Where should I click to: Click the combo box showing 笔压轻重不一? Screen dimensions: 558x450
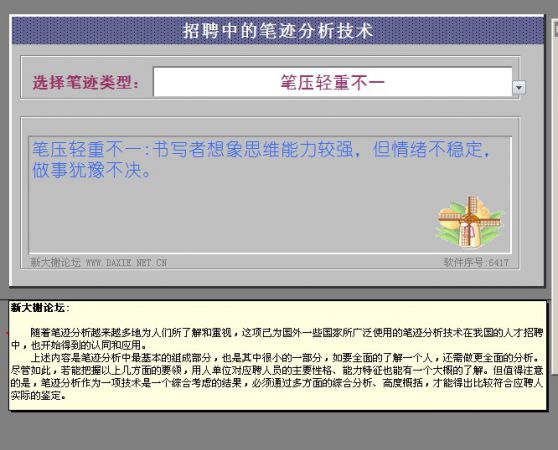pos(332,82)
